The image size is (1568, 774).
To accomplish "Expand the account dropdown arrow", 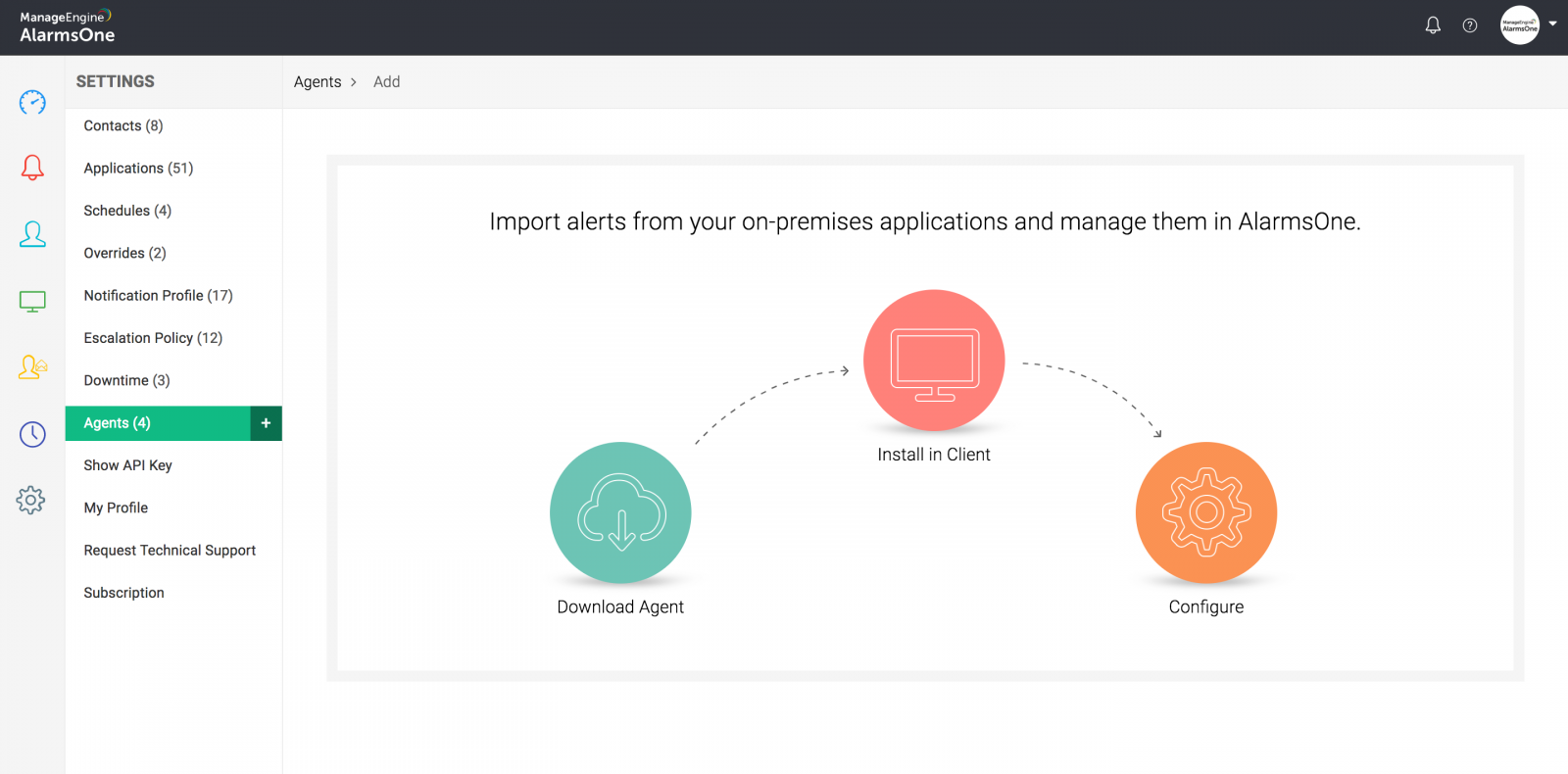I will tap(1552, 24).
